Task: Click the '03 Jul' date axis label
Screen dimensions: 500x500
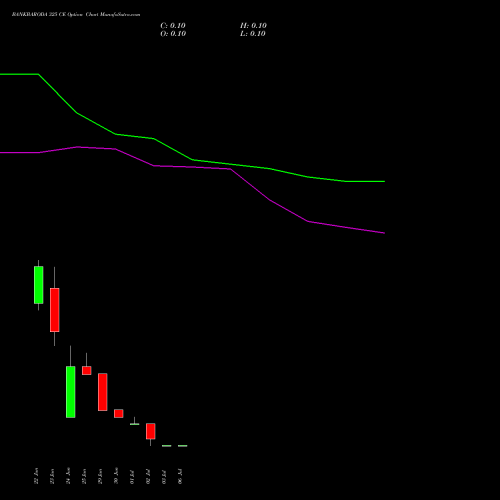Action: [x=164, y=477]
